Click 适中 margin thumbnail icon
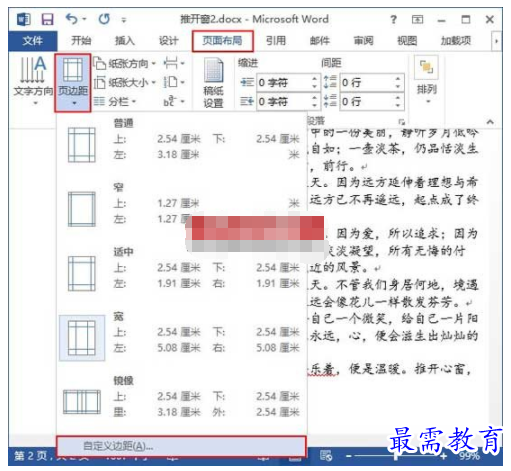The image size is (511, 471). click(x=82, y=274)
